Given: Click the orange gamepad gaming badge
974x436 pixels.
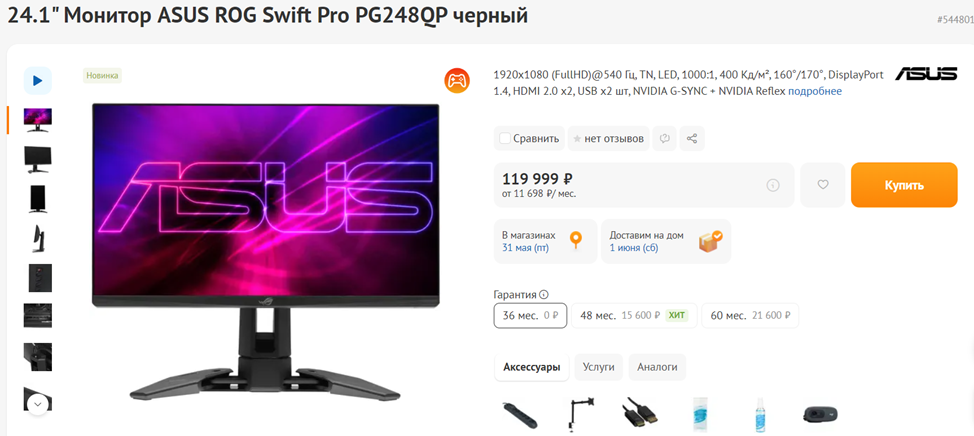Looking at the screenshot, I should (457, 81).
